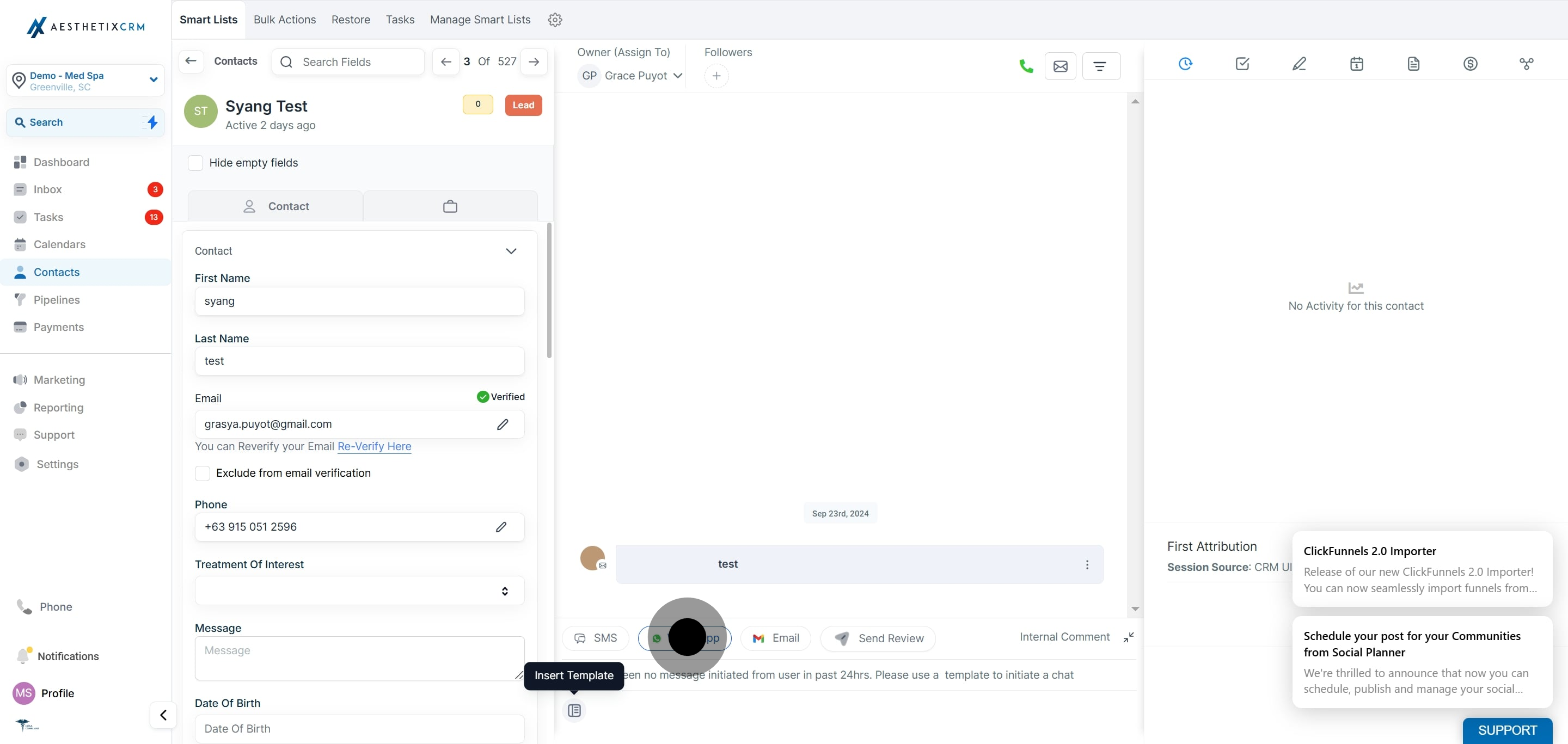Edit the phone number pencil icon
1568x744 pixels.
tap(501, 527)
